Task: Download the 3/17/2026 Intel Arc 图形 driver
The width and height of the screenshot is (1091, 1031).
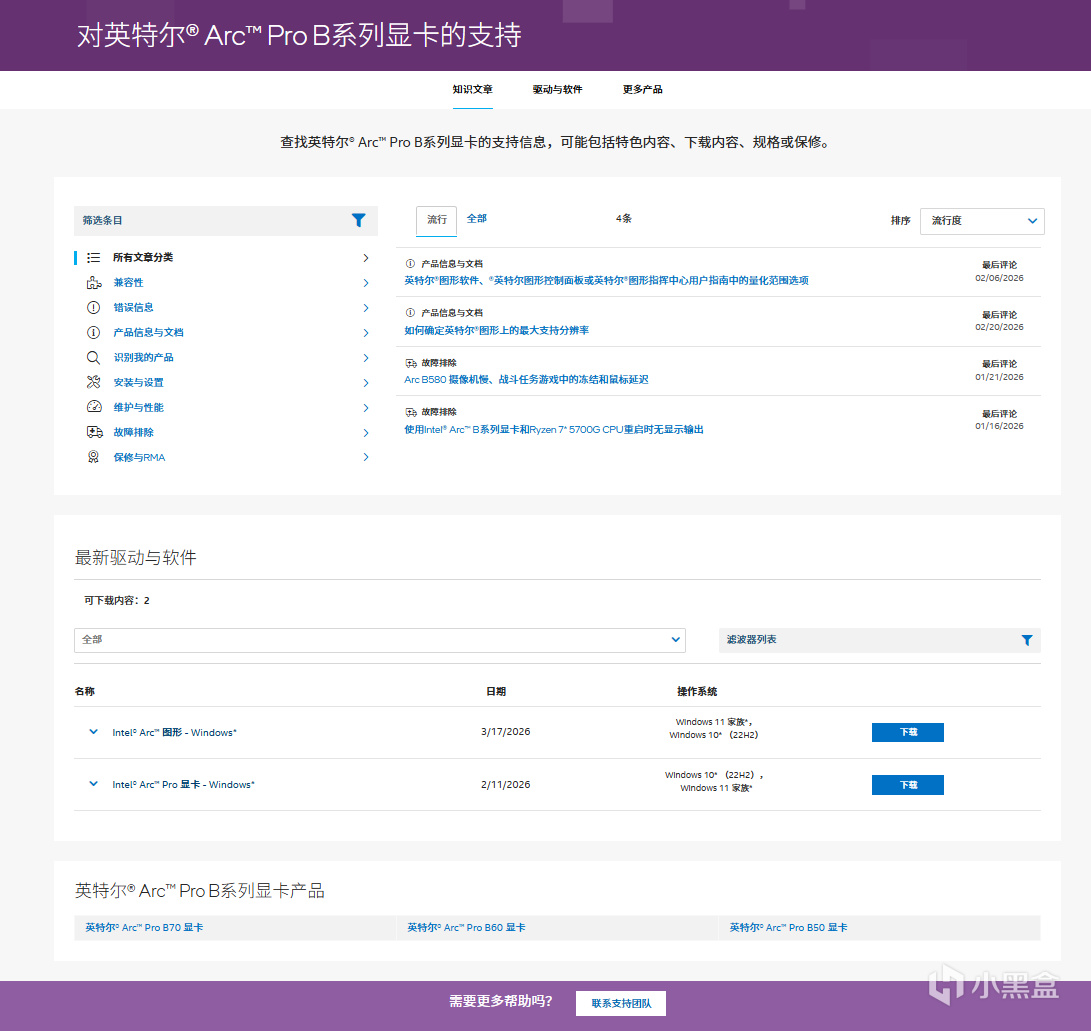Action: [x=907, y=733]
